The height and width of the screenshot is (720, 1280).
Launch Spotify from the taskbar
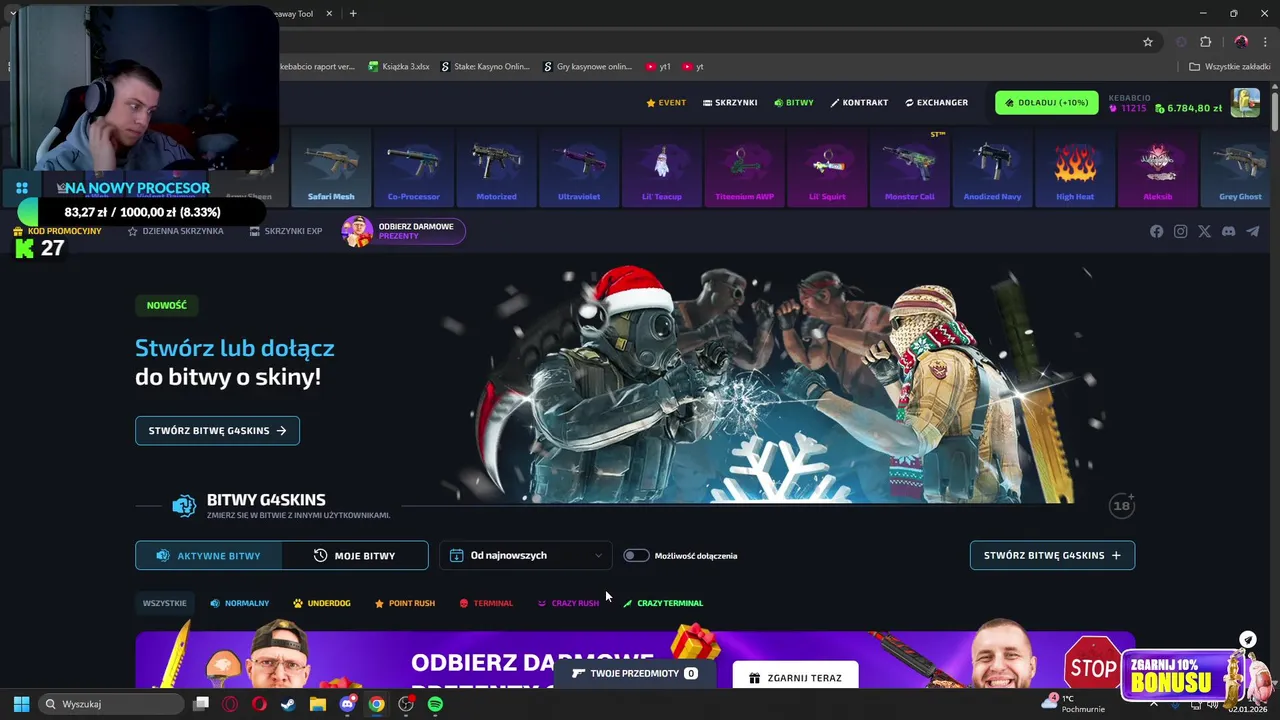[x=435, y=704]
